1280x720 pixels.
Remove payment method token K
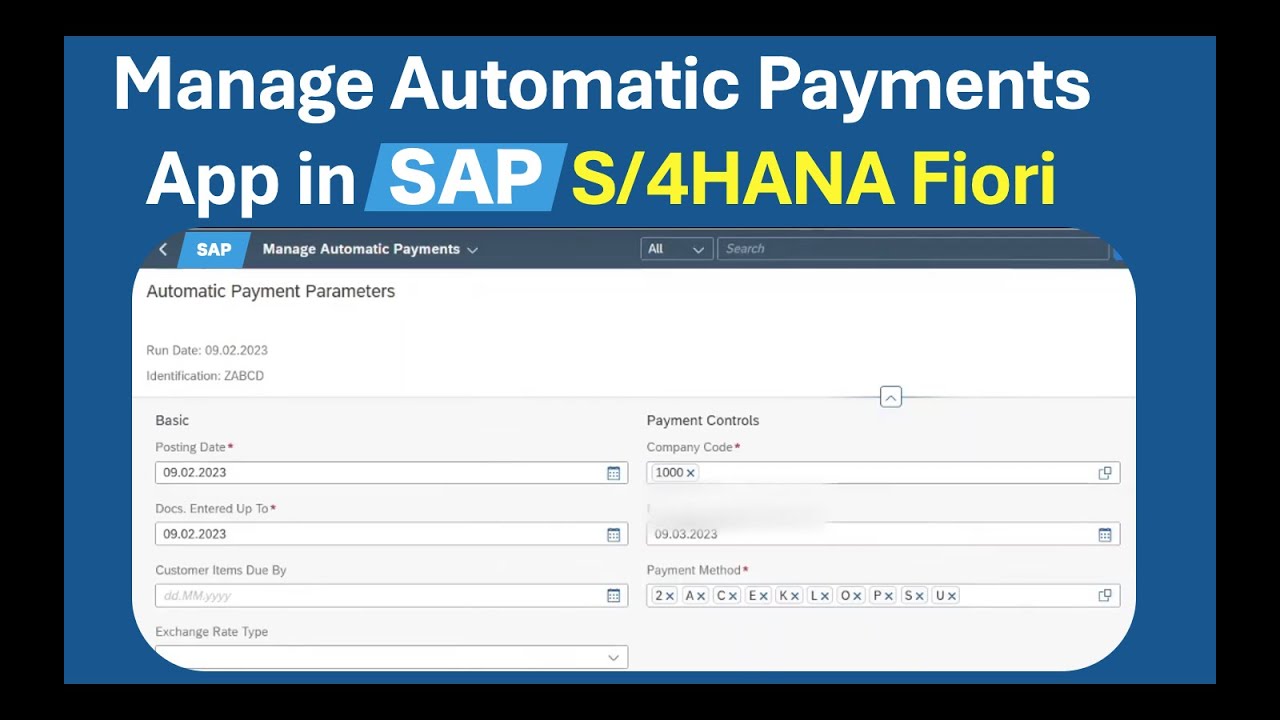(795, 596)
